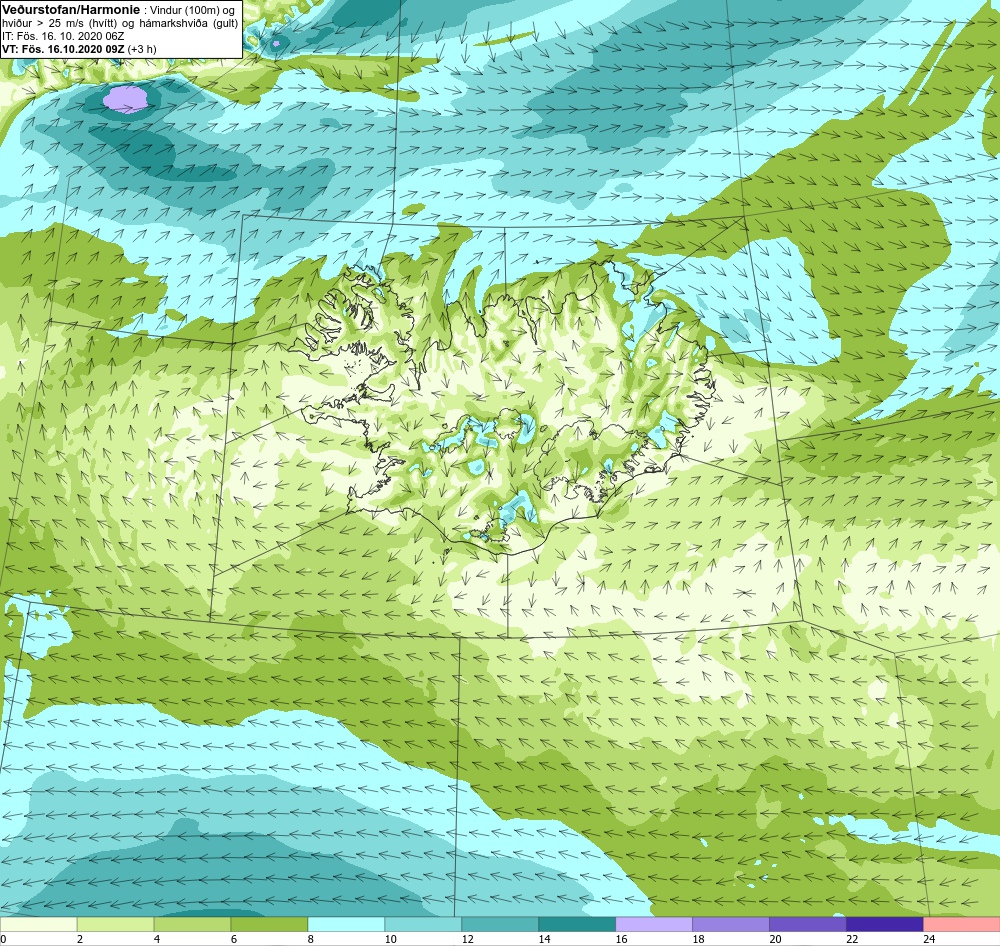Click the "(+3 h)" forecast offset text
The height and width of the screenshot is (946, 1000).
142,49
